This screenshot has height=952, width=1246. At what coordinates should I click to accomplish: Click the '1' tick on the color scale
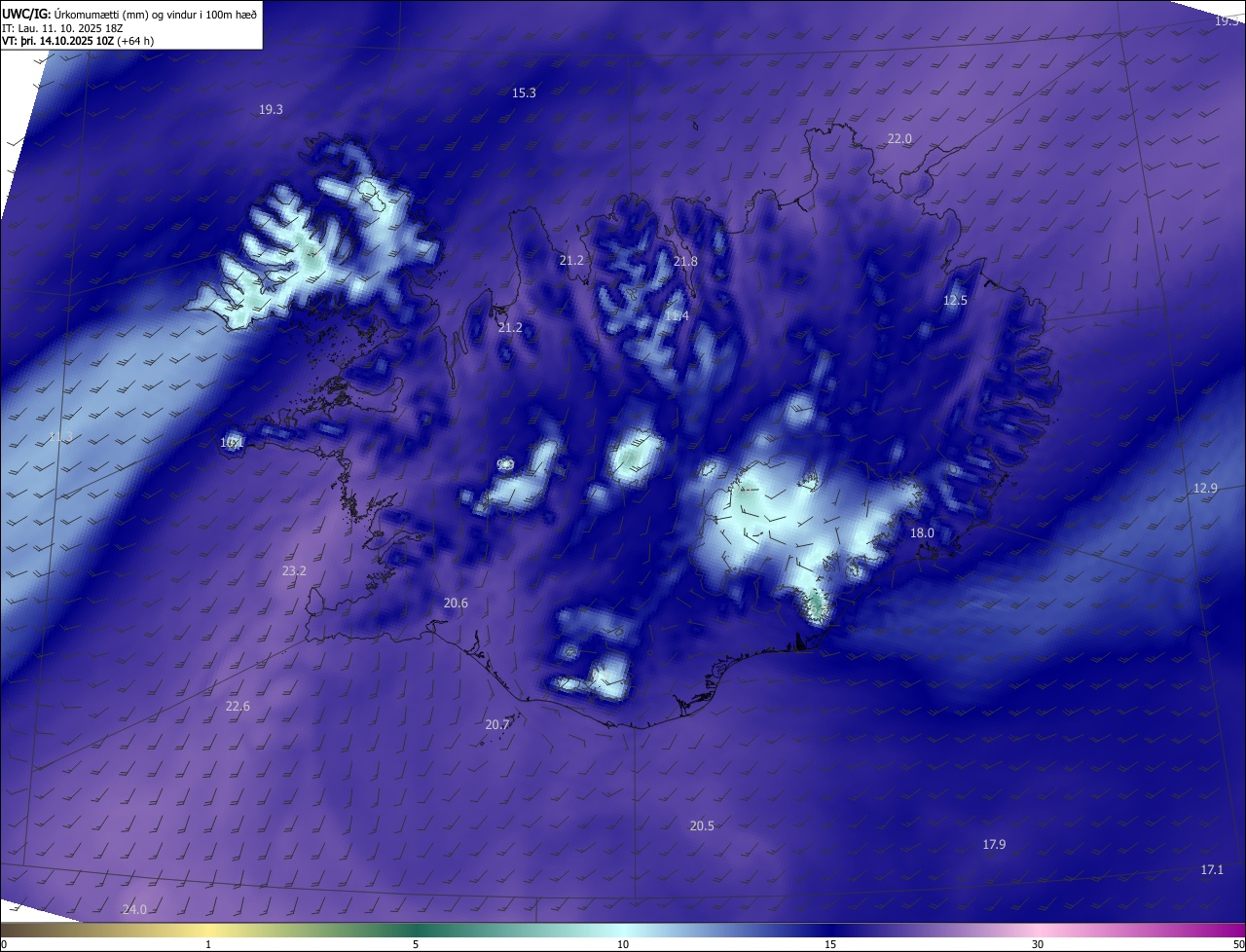pos(208,944)
